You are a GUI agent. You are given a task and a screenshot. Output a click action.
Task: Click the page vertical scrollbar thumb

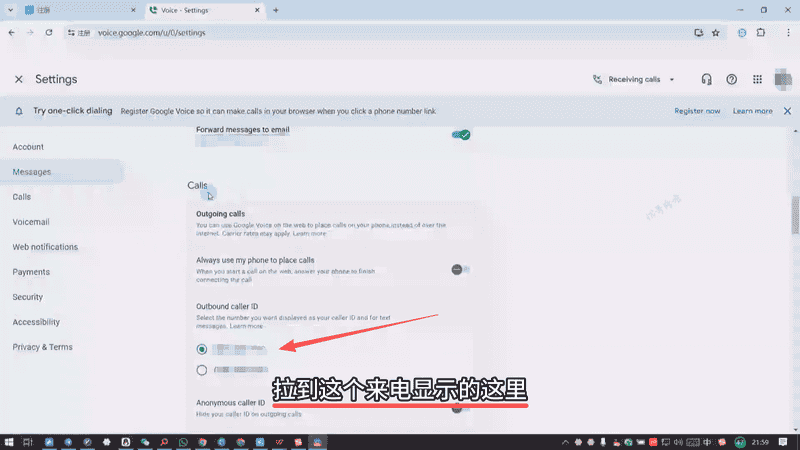point(795,214)
